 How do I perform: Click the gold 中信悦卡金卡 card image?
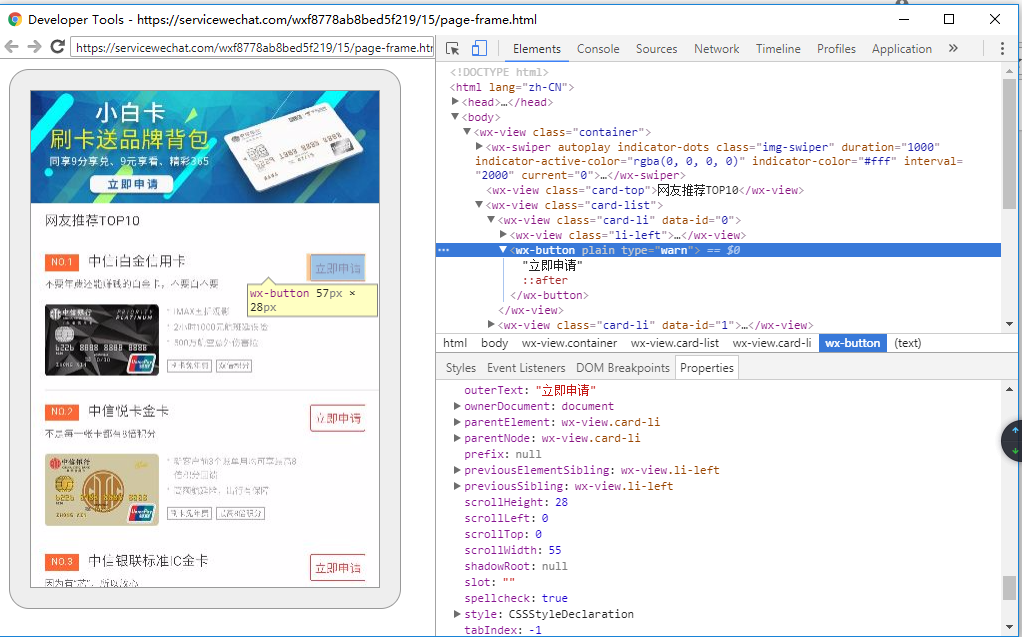tap(102, 490)
